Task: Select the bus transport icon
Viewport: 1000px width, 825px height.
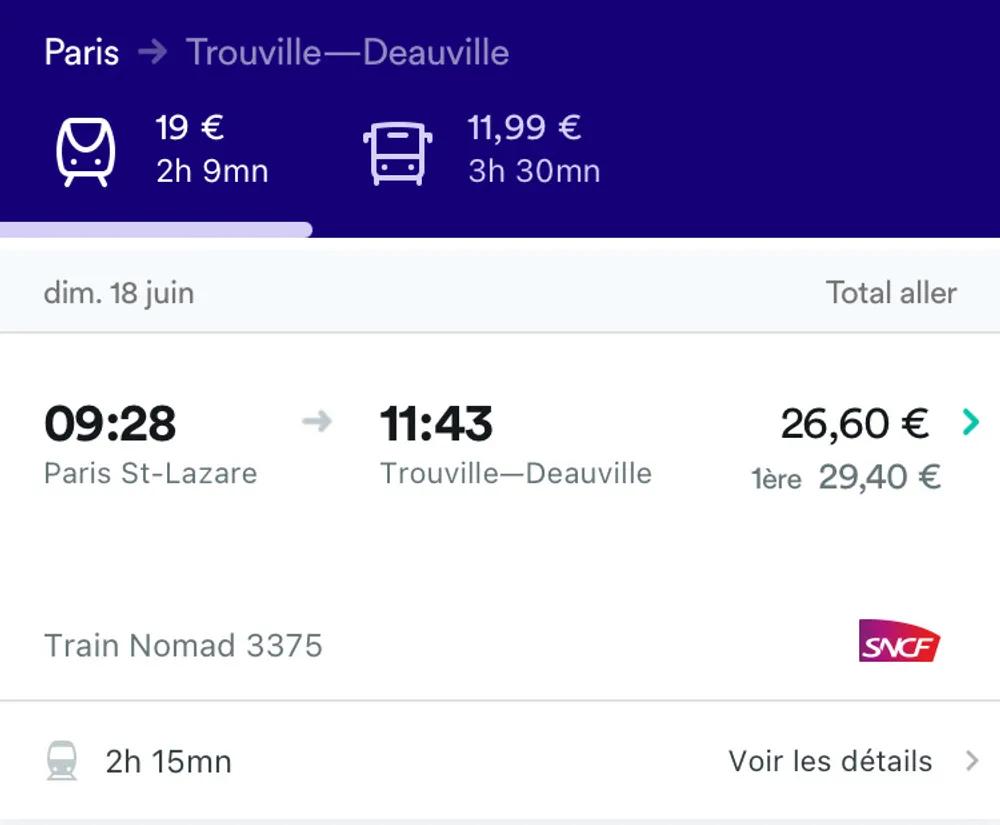Action: point(398,153)
